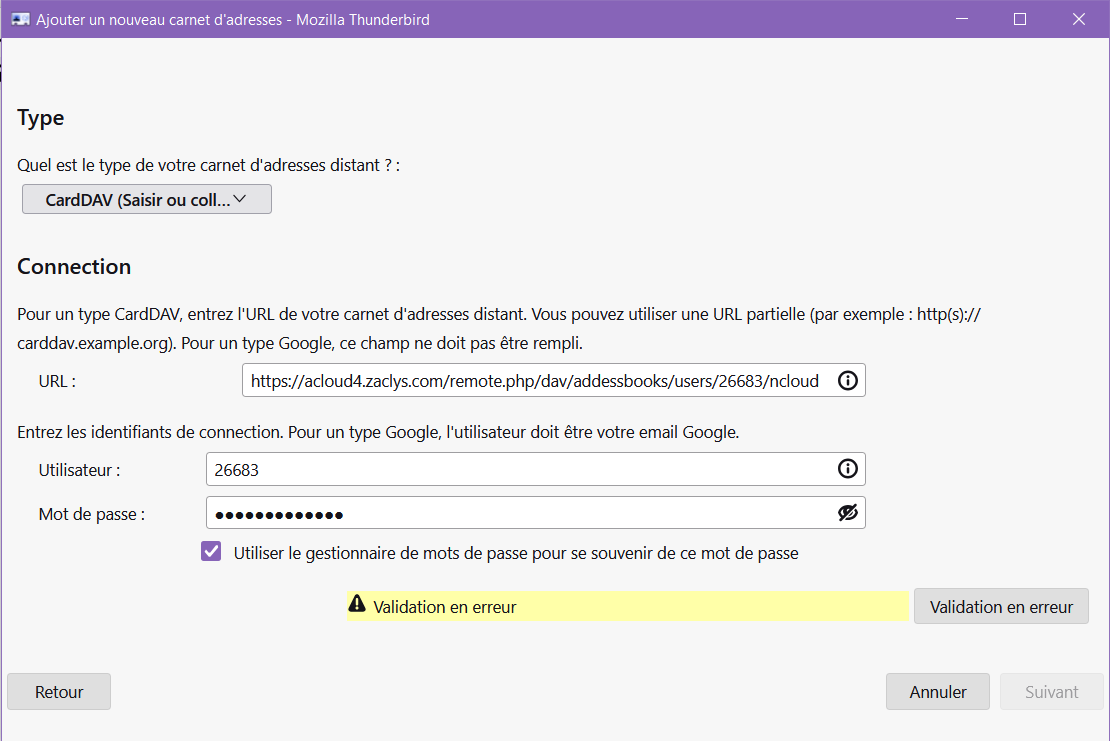Cancel the dialog with Annuler
Screen dimensions: 1110x741
(x=937, y=692)
